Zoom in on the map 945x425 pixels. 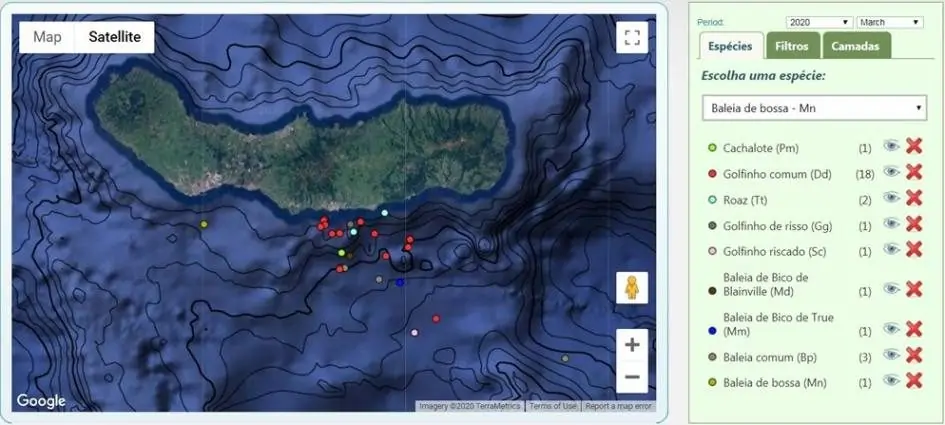(x=632, y=345)
